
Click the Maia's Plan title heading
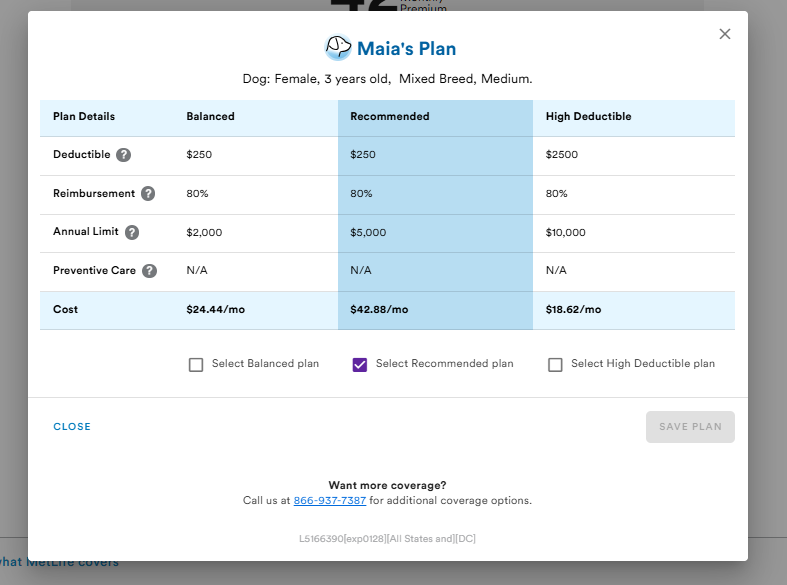click(406, 49)
